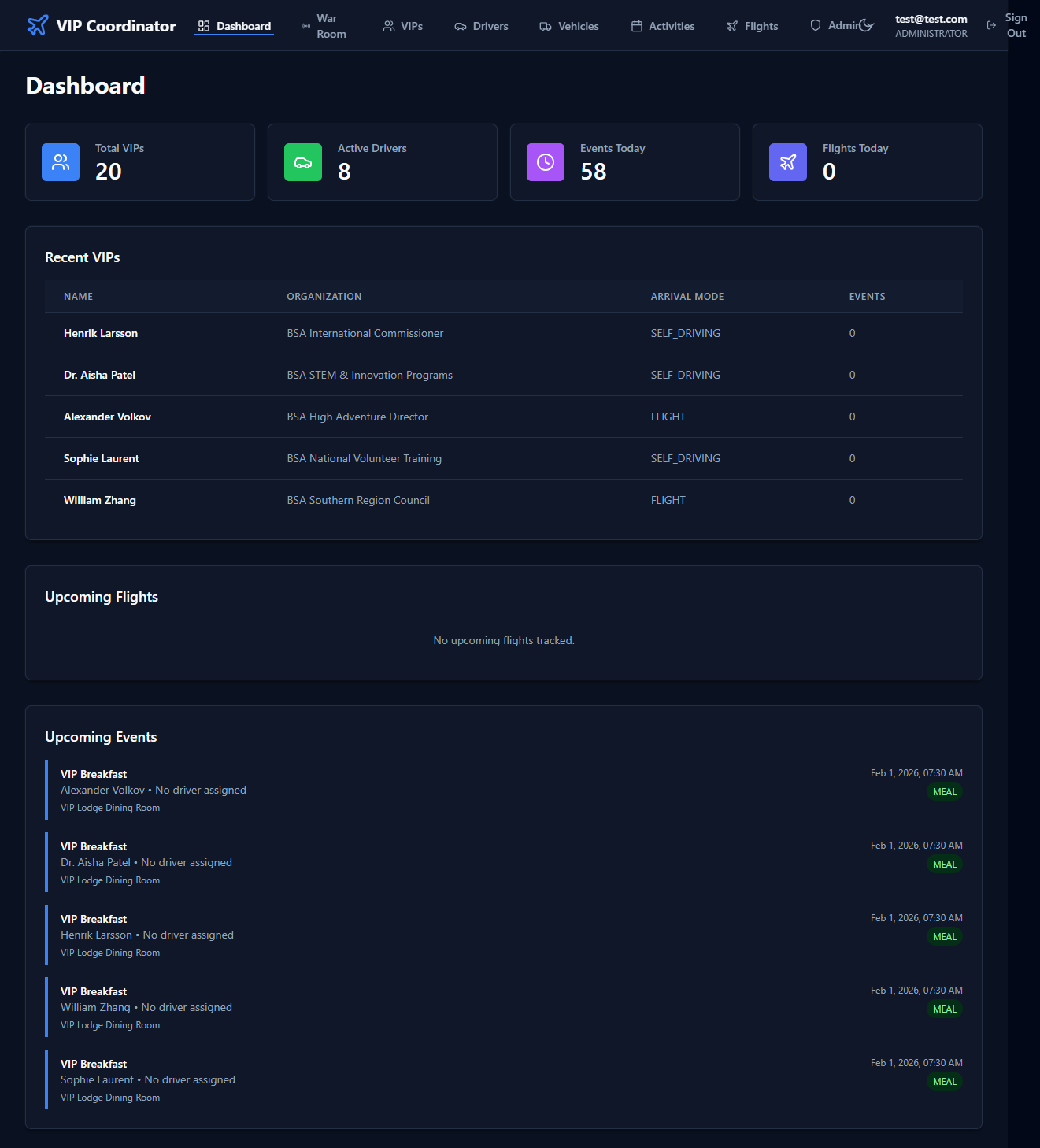This screenshot has width=1040, height=1148.
Task: Open Alexander Volkov in Recent VIPs table
Action: tap(107, 417)
